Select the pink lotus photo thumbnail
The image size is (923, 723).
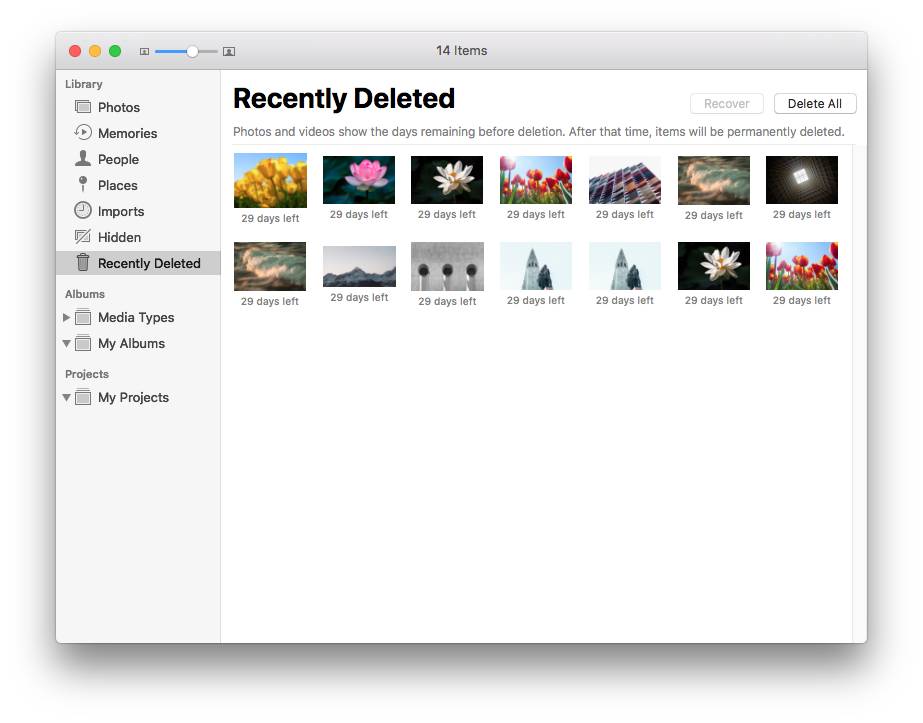[358, 181]
